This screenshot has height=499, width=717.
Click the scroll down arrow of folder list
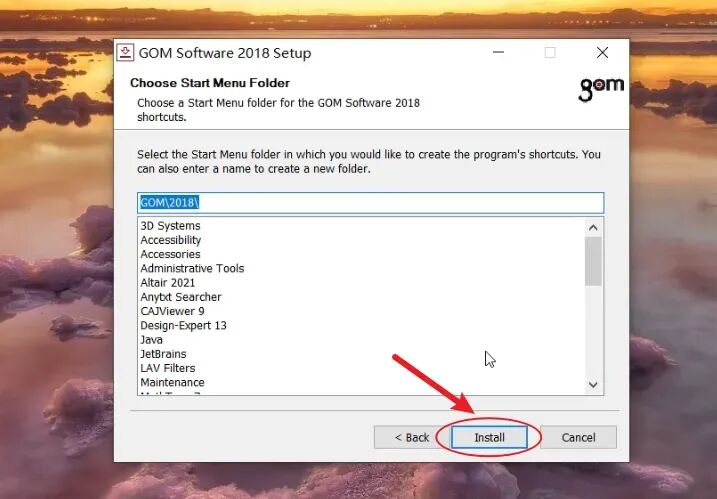593,385
